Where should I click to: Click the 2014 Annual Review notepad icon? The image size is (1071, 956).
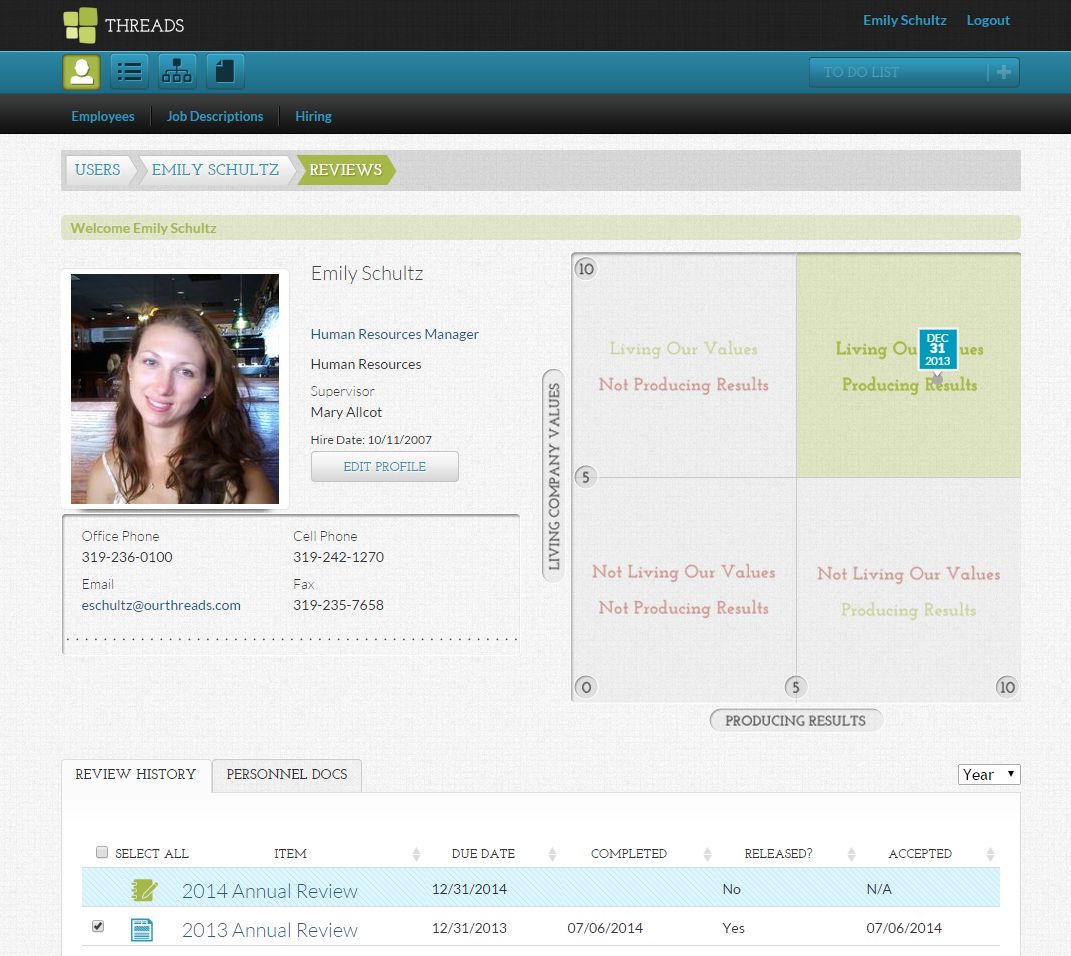pos(144,890)
